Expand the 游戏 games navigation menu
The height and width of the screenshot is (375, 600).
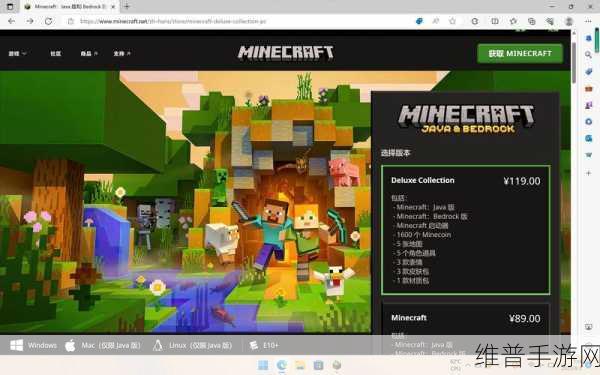tap(17, 53)
